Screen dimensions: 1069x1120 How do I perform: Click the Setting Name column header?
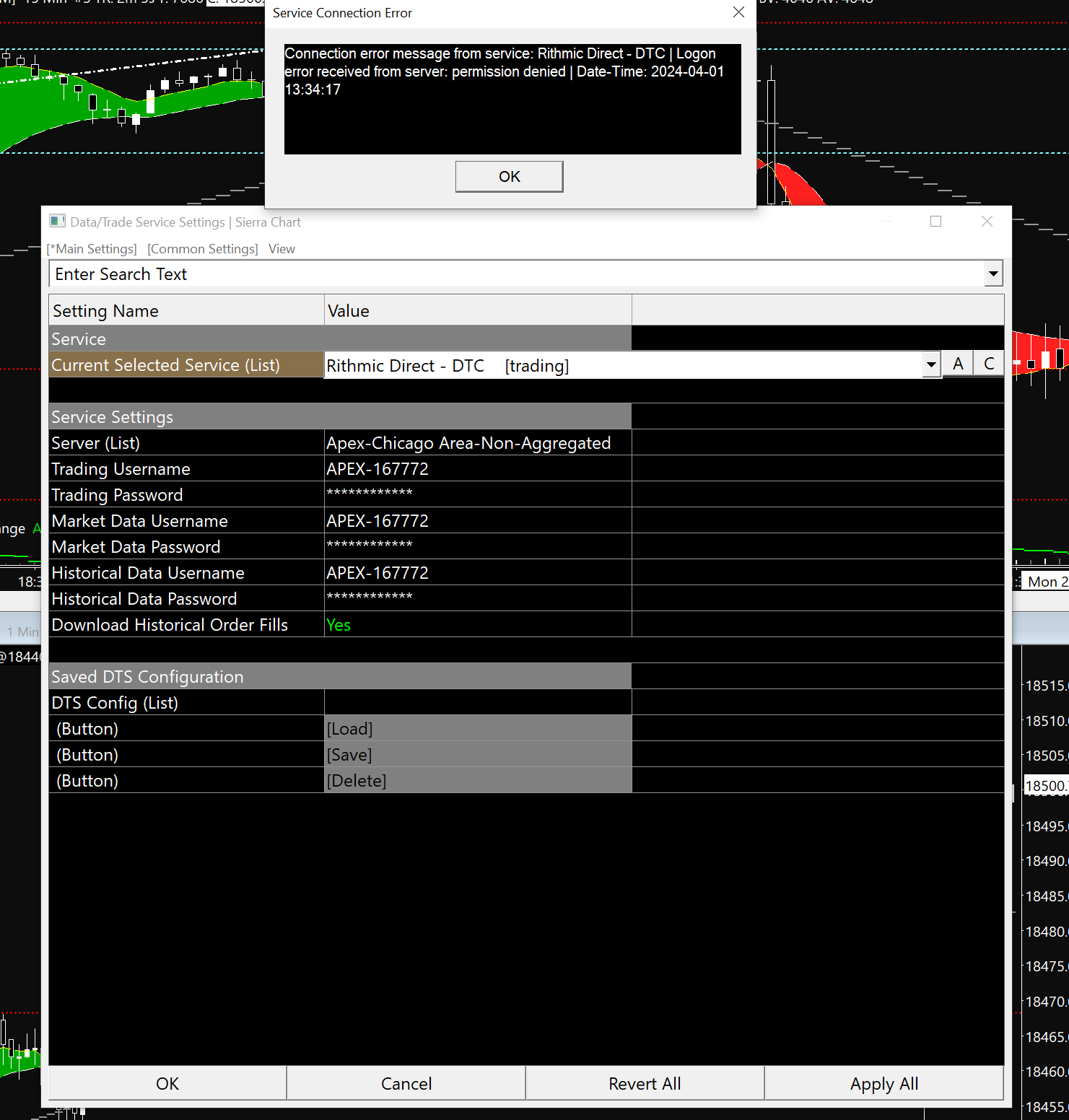tap(187, 311)
